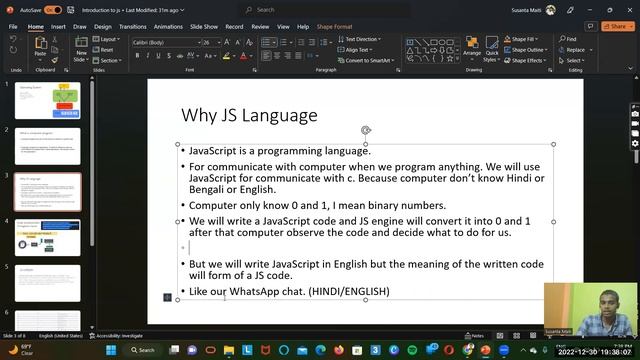Switch to the Design tab
This screenshot has width=640, height=360.
point(103,27)
